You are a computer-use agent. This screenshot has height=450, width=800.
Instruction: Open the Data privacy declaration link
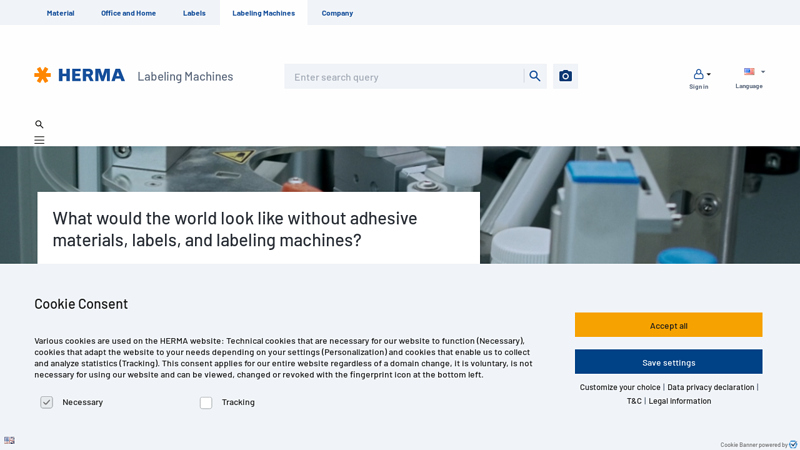[x=710, y=387]
